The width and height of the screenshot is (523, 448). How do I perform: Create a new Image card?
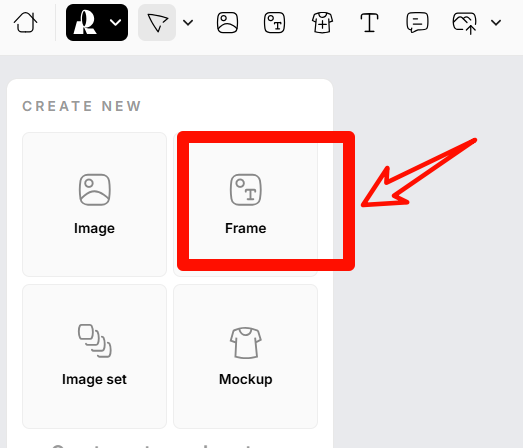point(94,204)
